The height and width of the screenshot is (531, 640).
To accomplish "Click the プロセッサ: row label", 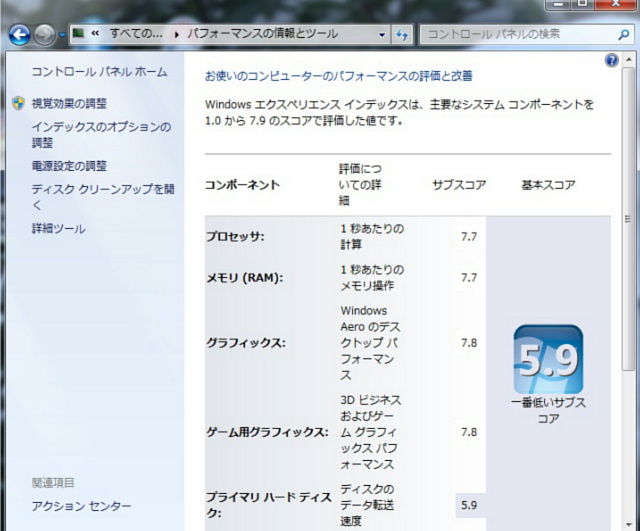I will tap(235, 236).
